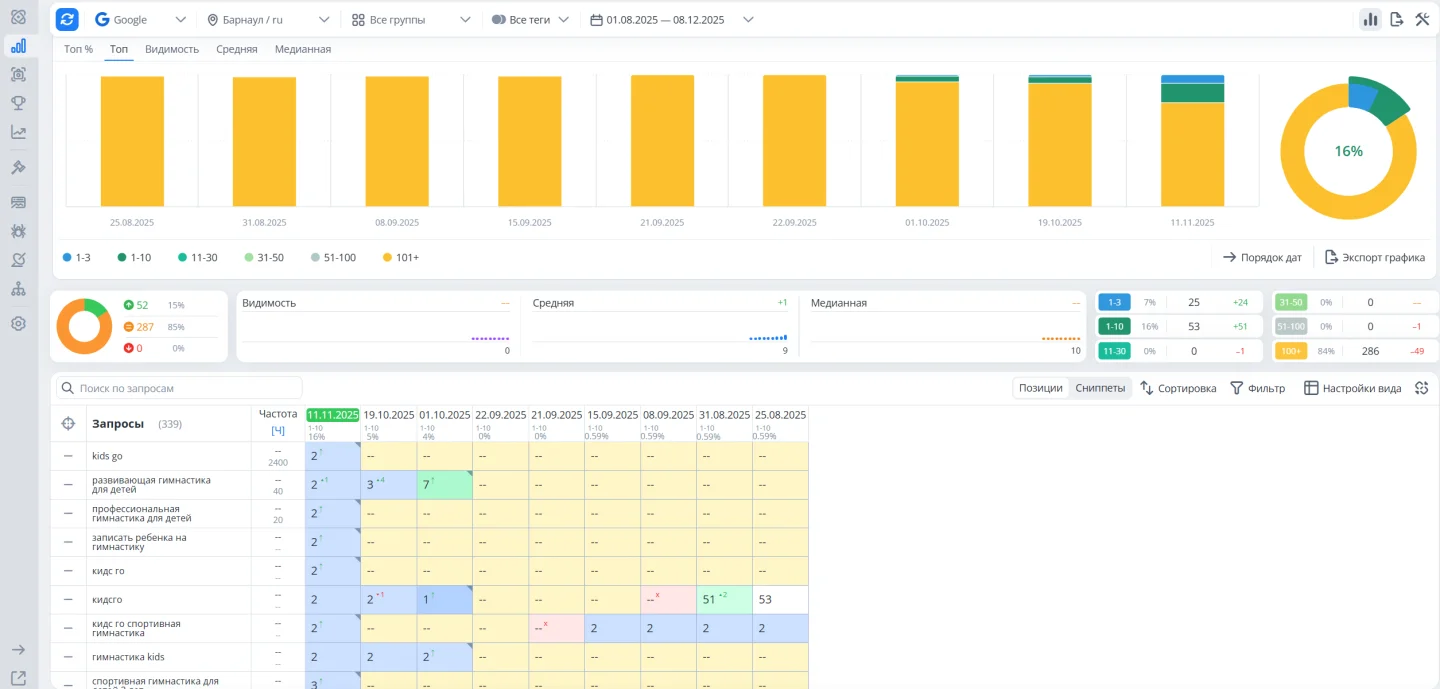Image resolution: width=1440 pixels, height=689 pixels.
Task: Expand the Все группы dropdown
Action: 411,20
